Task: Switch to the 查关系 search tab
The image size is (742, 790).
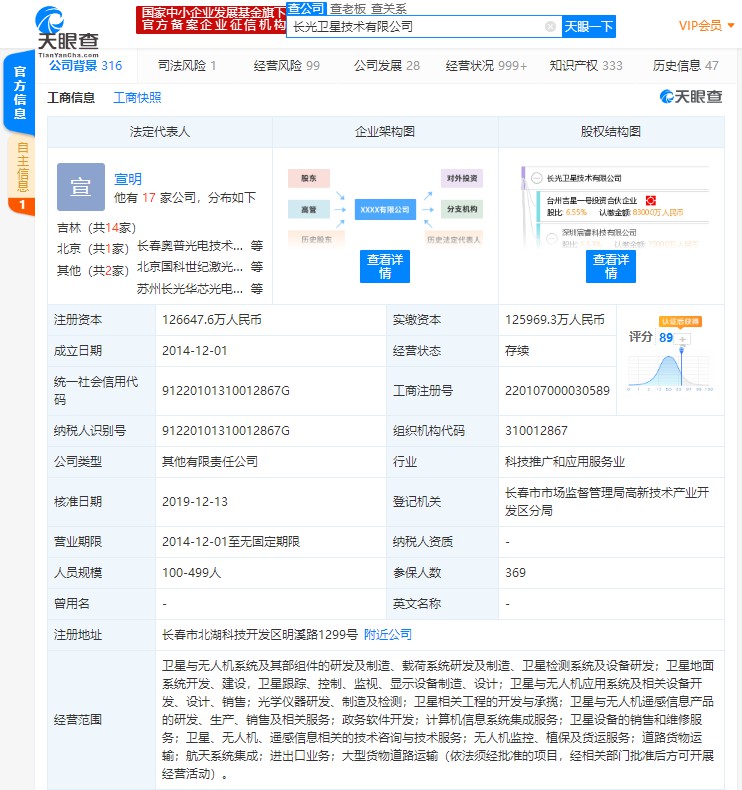Action: [x=388, y=9]
